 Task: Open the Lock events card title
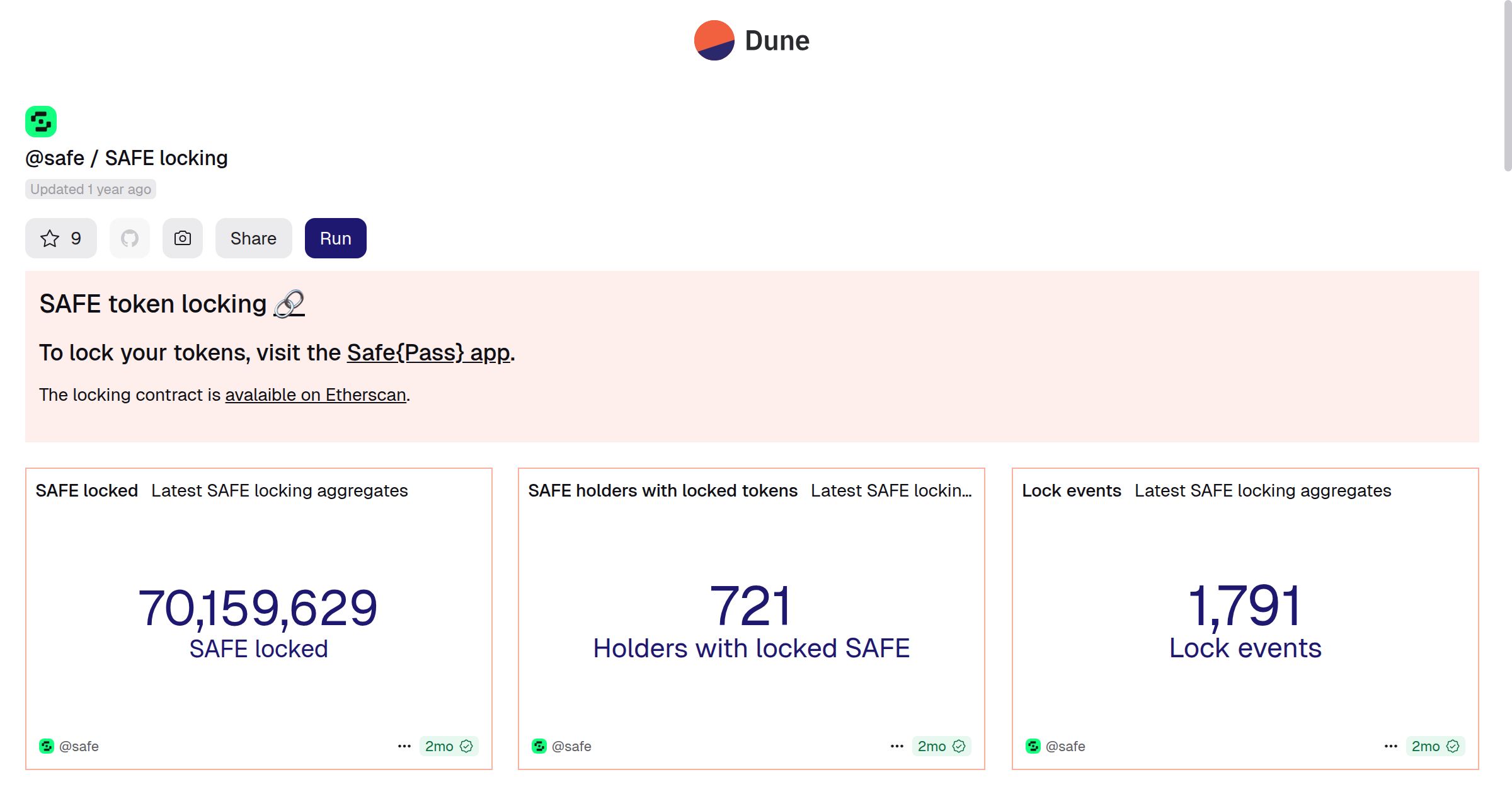1071,491
